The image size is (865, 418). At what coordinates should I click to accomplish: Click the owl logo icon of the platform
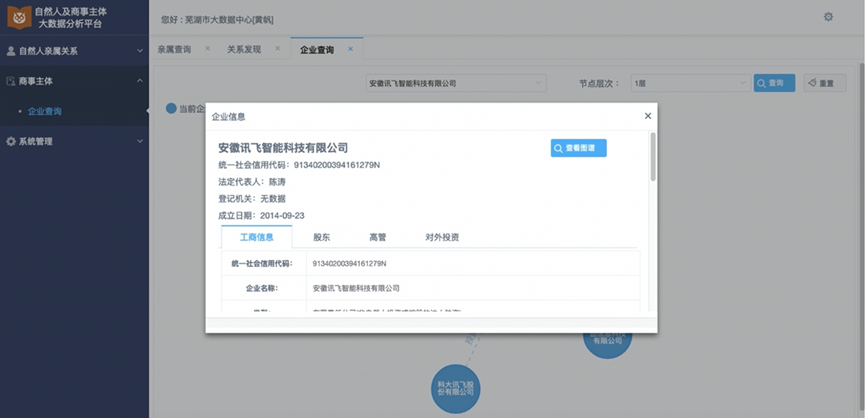(x=19, y=17)
